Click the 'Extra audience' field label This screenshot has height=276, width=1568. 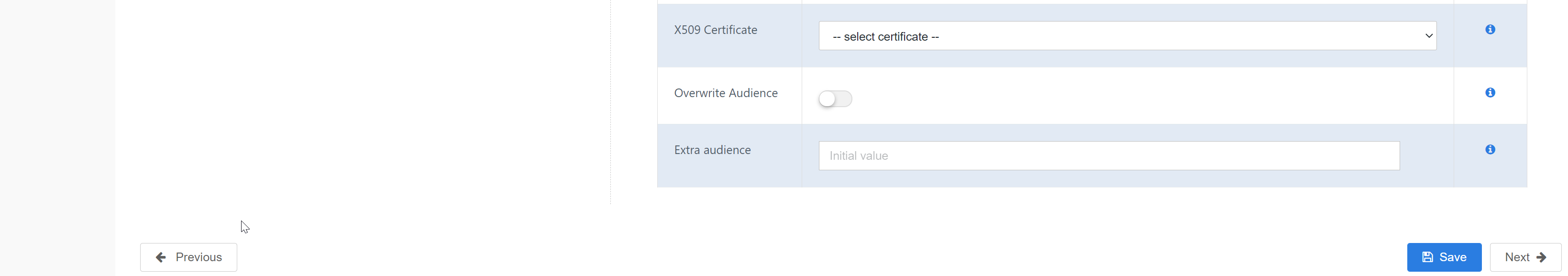(712, 150)
